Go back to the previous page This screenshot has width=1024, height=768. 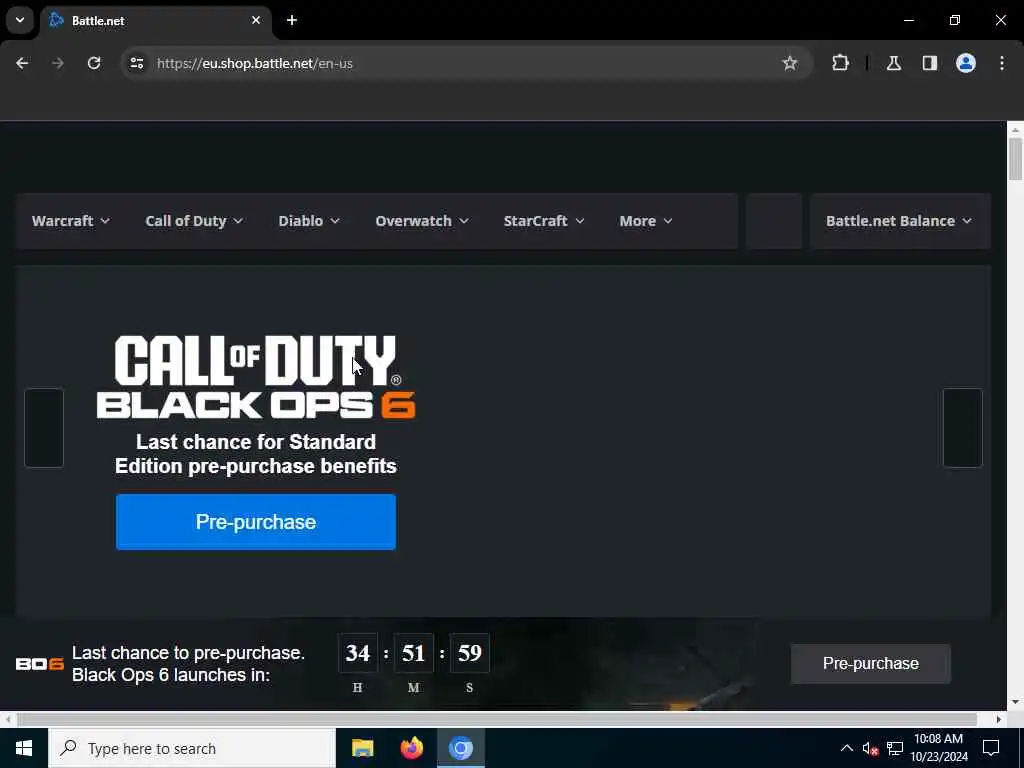(x=22, y=63)
